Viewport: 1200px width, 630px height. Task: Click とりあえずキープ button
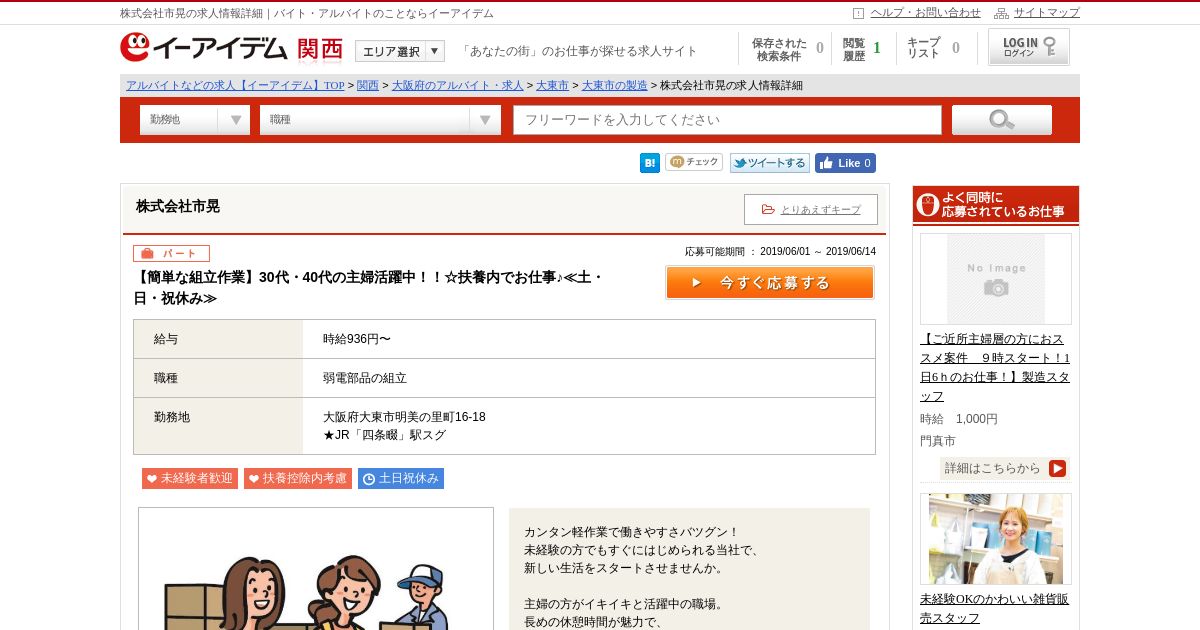coord(811,209)
